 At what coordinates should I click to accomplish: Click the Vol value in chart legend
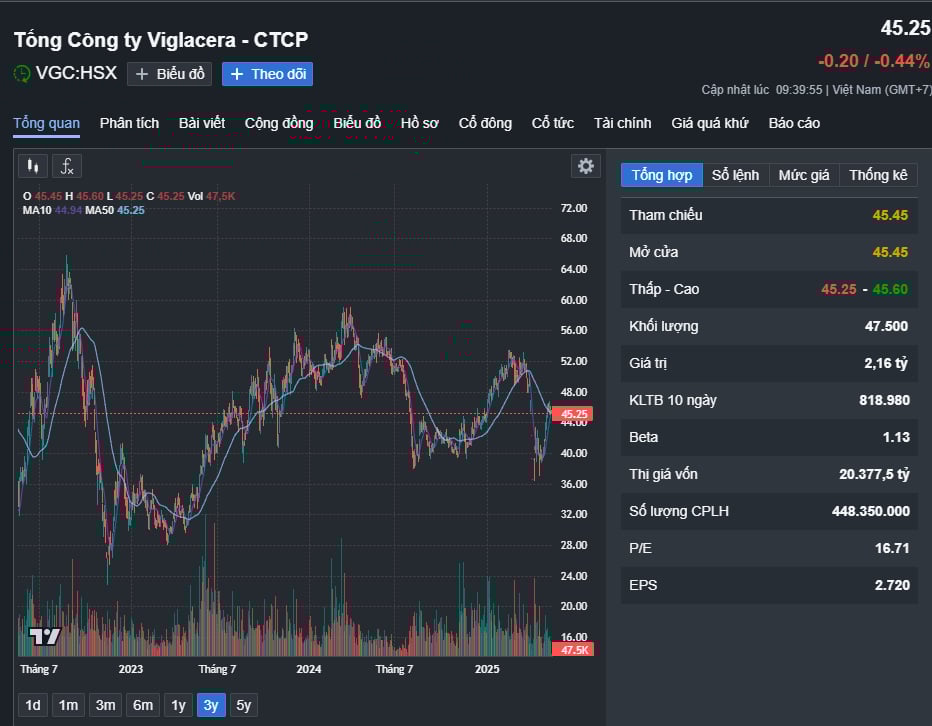click(x=221, y=196)
